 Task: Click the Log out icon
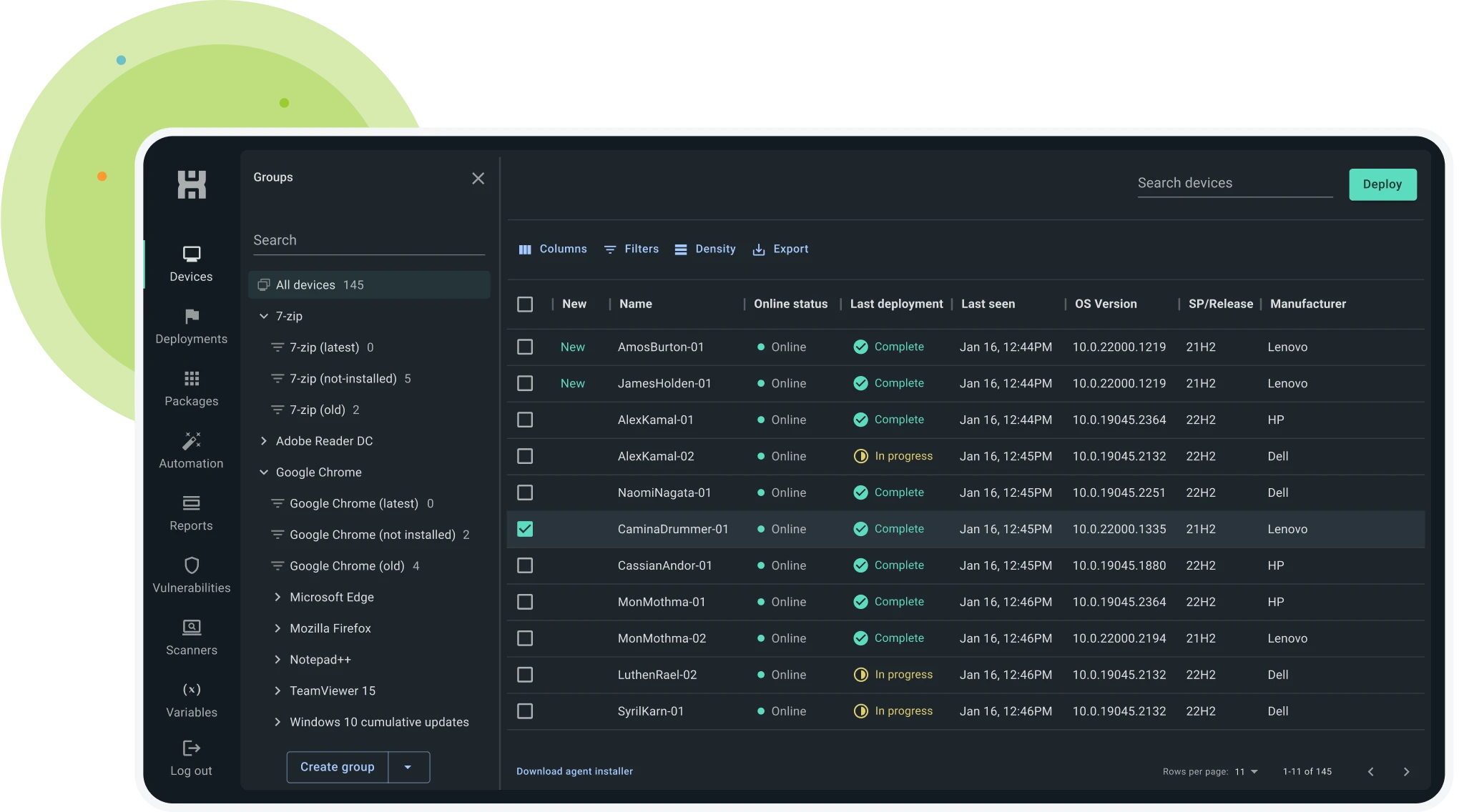[191, 748]
